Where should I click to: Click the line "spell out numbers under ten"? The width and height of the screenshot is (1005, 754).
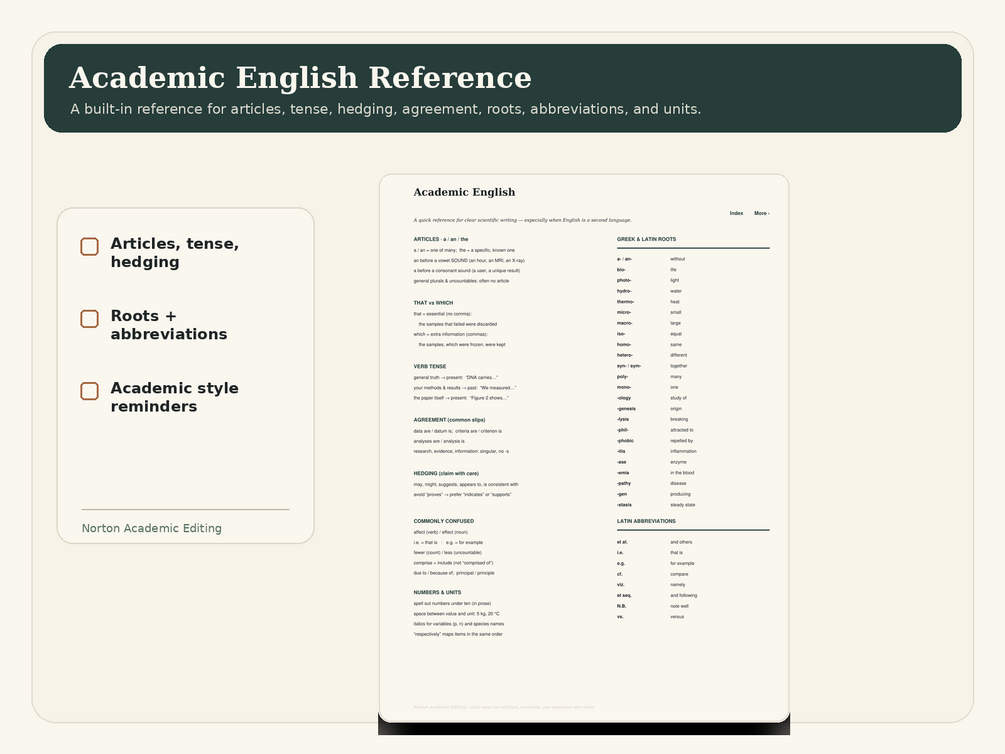453,603
